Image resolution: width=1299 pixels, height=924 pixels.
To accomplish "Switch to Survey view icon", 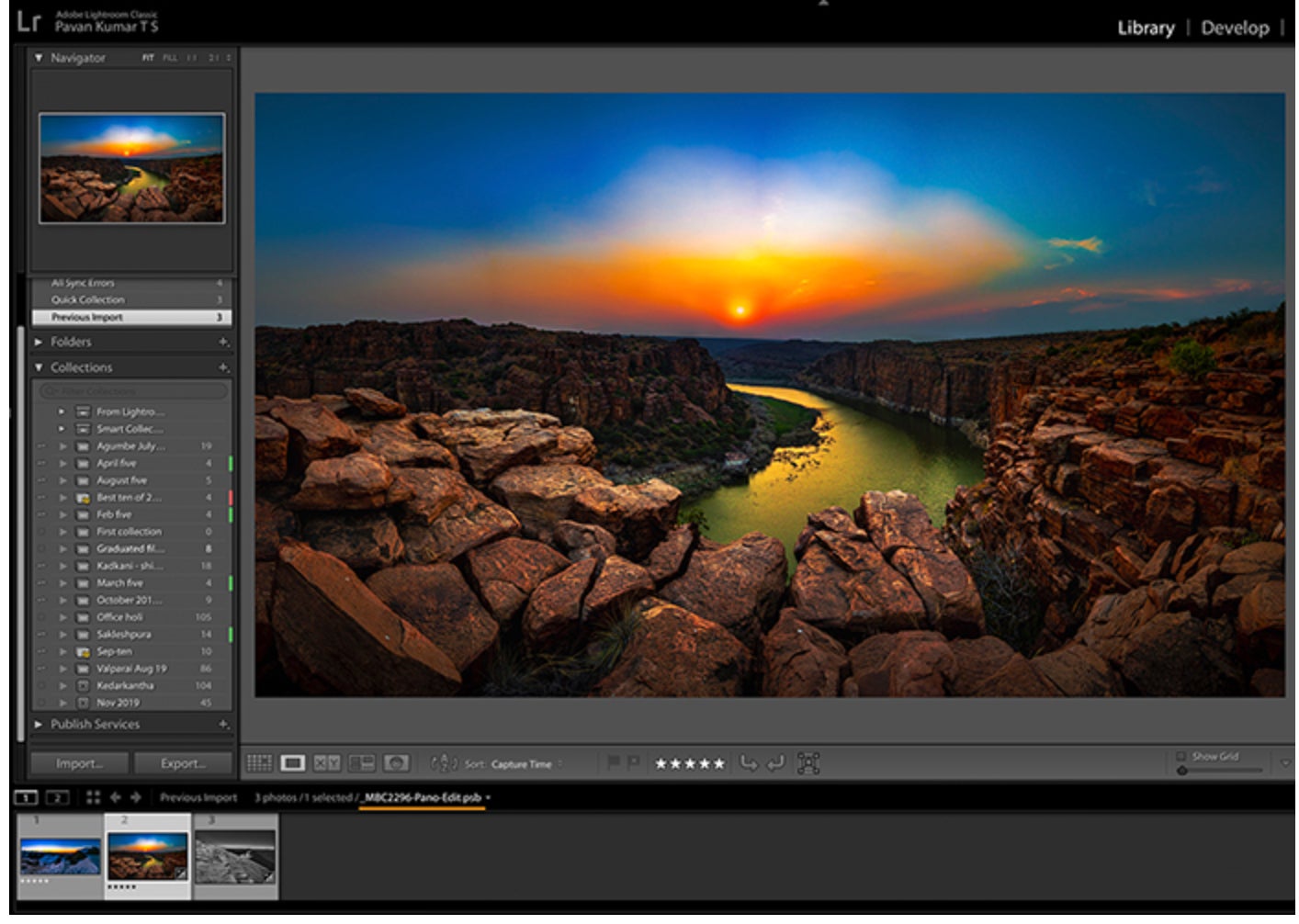I will pos(362,763).
